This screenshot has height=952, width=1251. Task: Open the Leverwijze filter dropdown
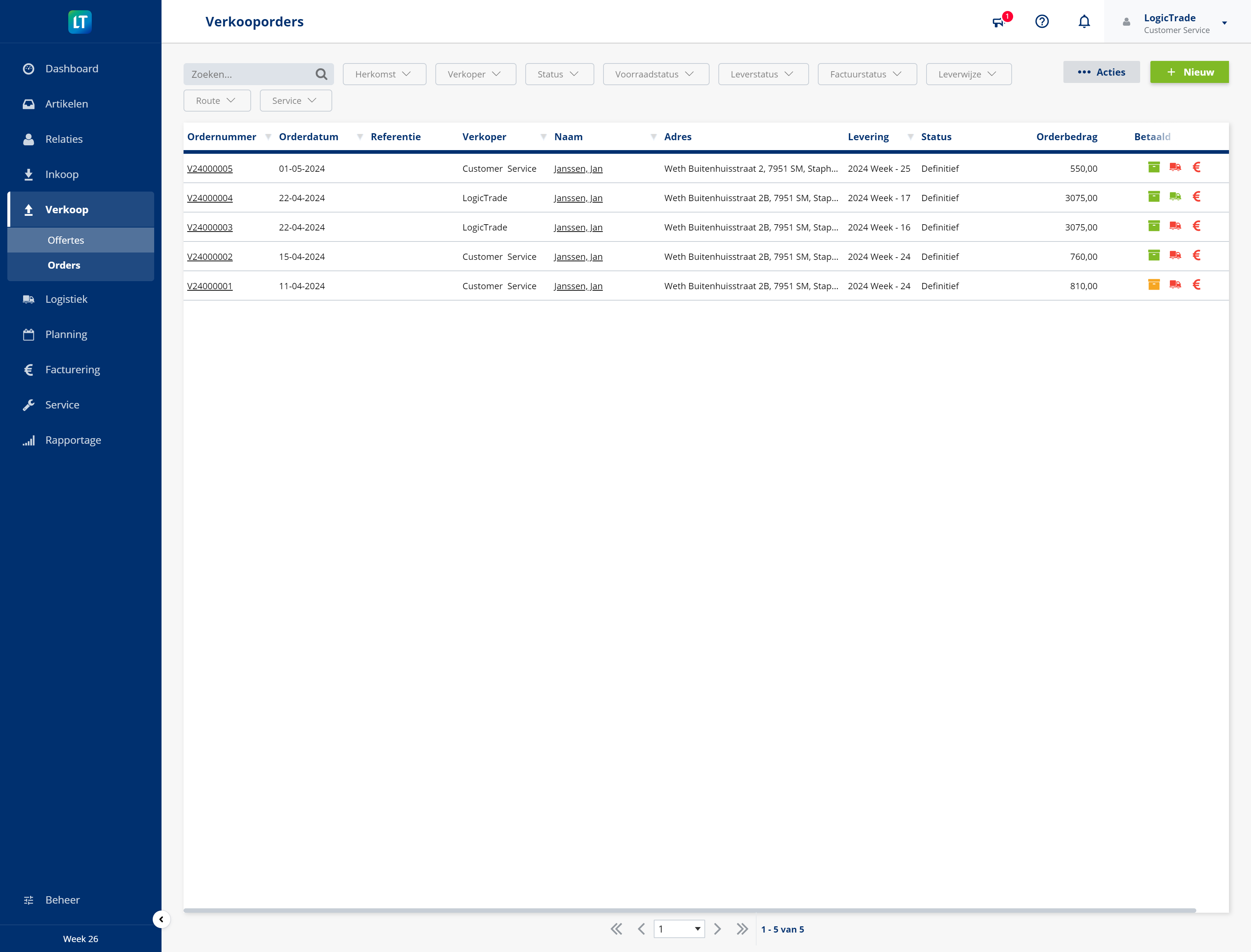click(x=969, y=74)
